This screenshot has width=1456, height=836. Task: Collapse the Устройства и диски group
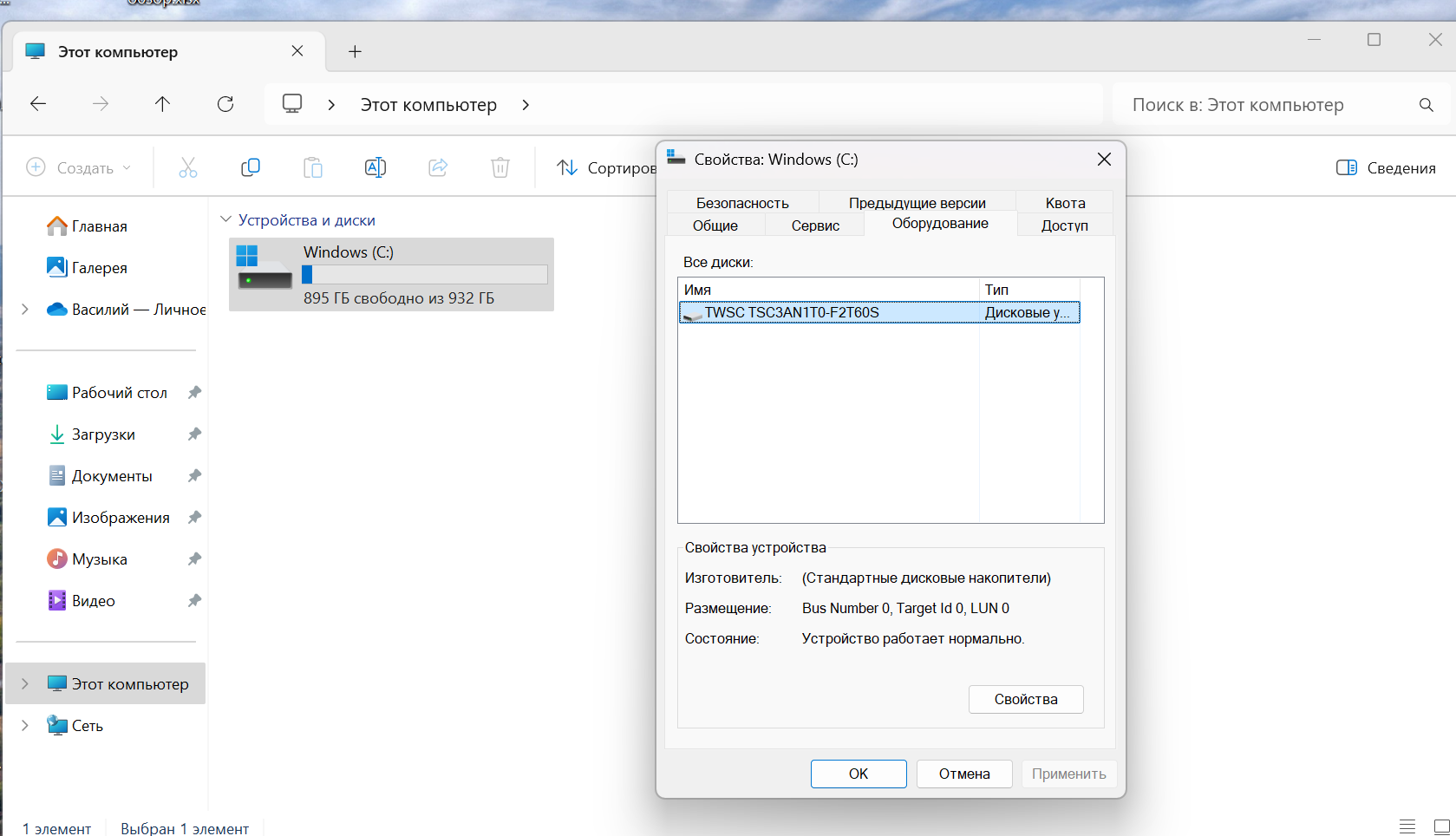226,219
